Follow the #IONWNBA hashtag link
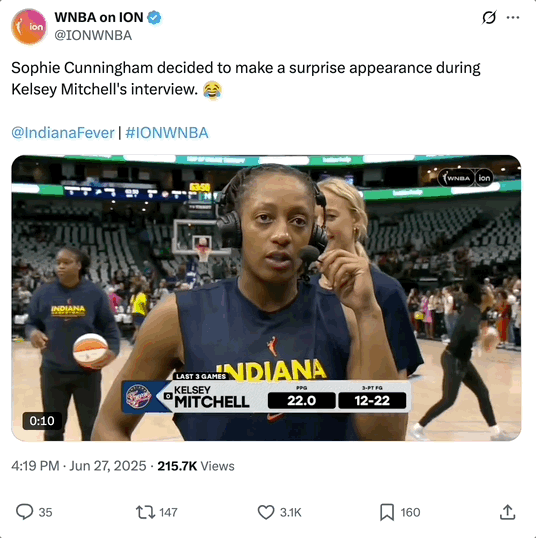Screen dimensions: 536x538 167,133
